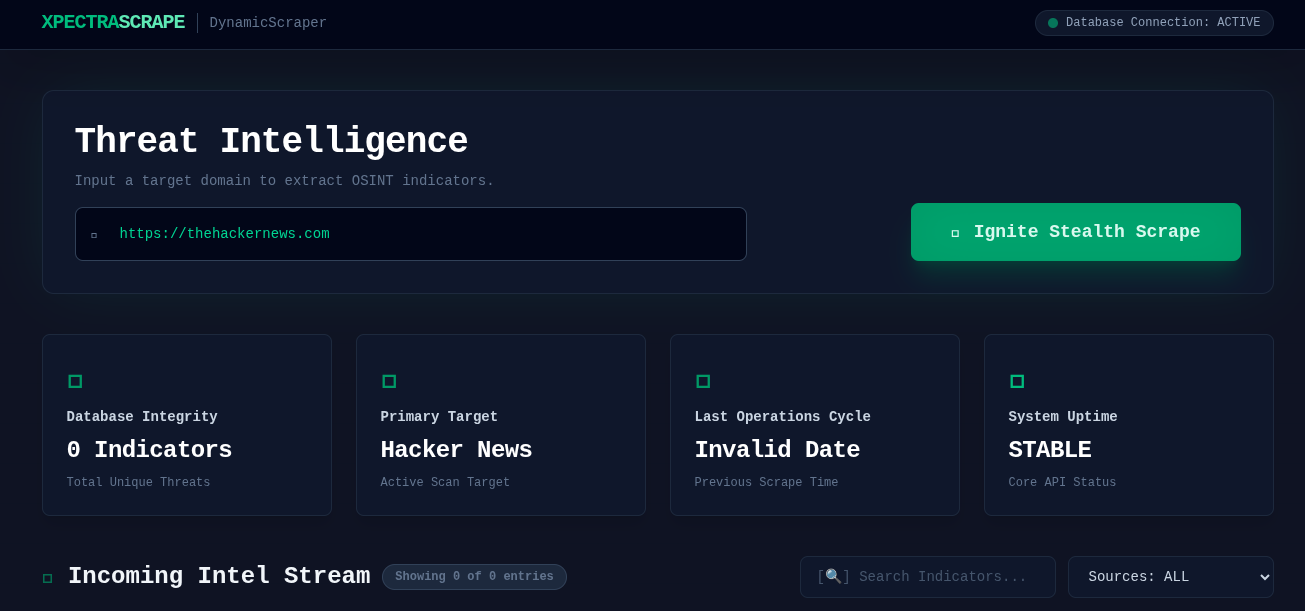1305x611 pixels.
Task: Start the Ignite Stealth Scrape button
Action: tap(1076, 232)
